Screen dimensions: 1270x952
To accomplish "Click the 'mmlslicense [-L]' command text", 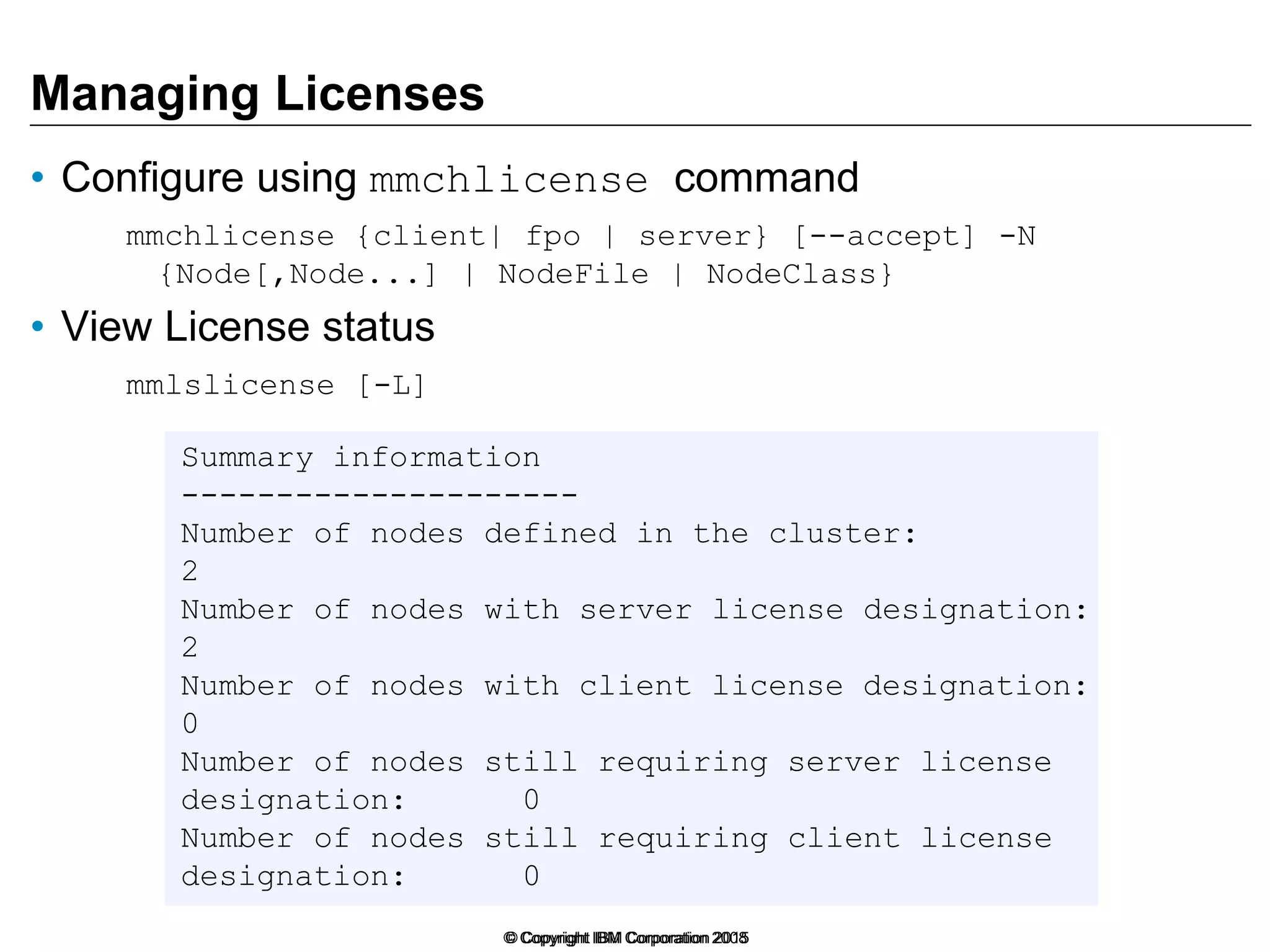I will [x=275, y=386].
